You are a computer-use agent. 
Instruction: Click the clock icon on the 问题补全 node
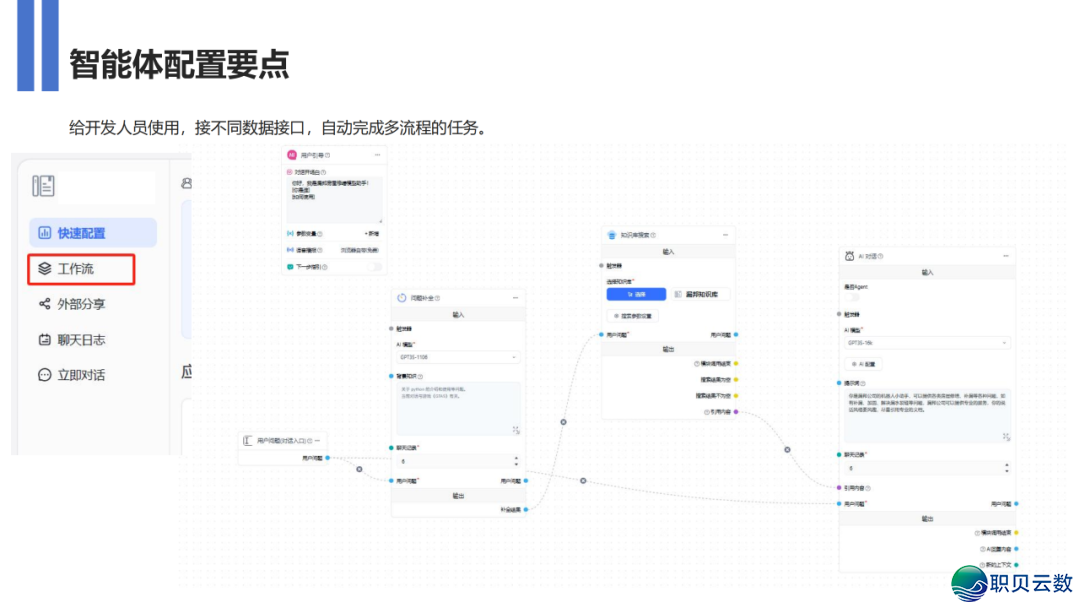401,297
